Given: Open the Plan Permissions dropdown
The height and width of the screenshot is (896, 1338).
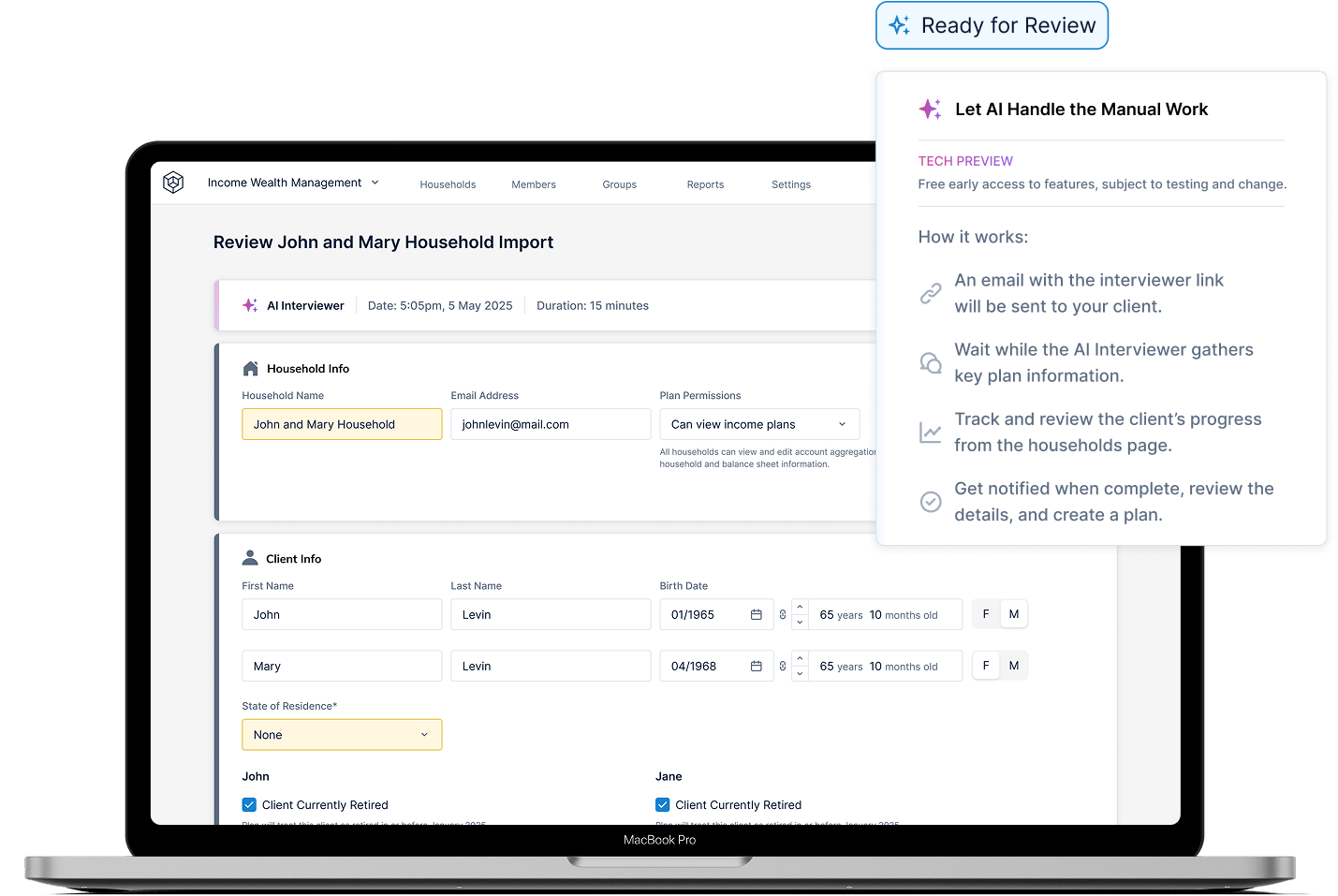Looking at the screenshot, I should [759, 424].
